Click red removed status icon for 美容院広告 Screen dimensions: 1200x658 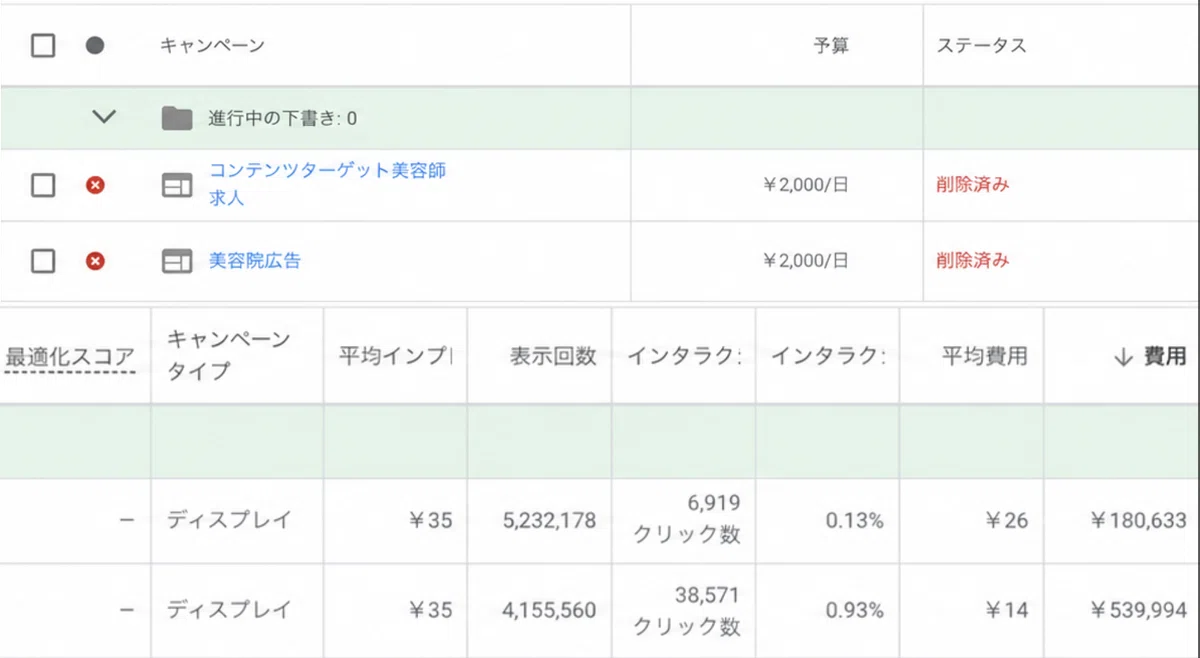coord(95,261)
